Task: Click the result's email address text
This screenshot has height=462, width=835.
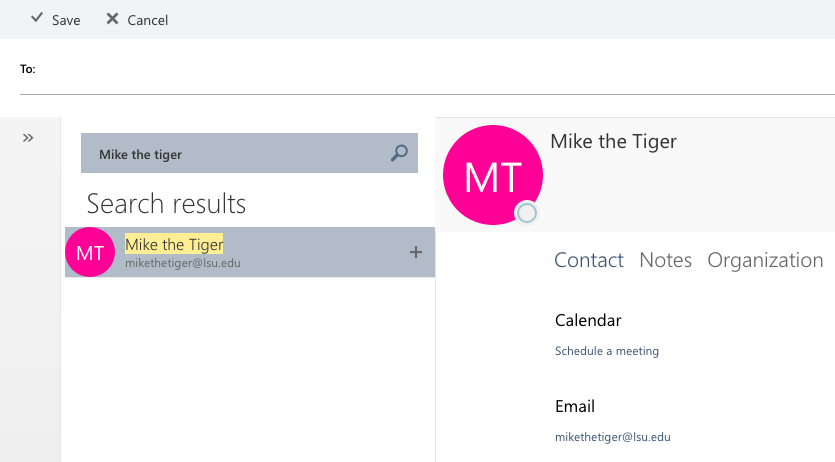Action: [183, 263]
